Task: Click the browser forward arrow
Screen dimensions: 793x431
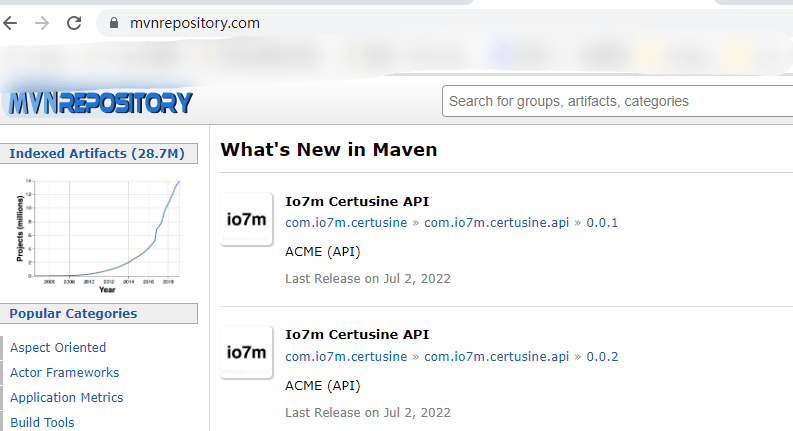Action: click(x=42, y=23)
